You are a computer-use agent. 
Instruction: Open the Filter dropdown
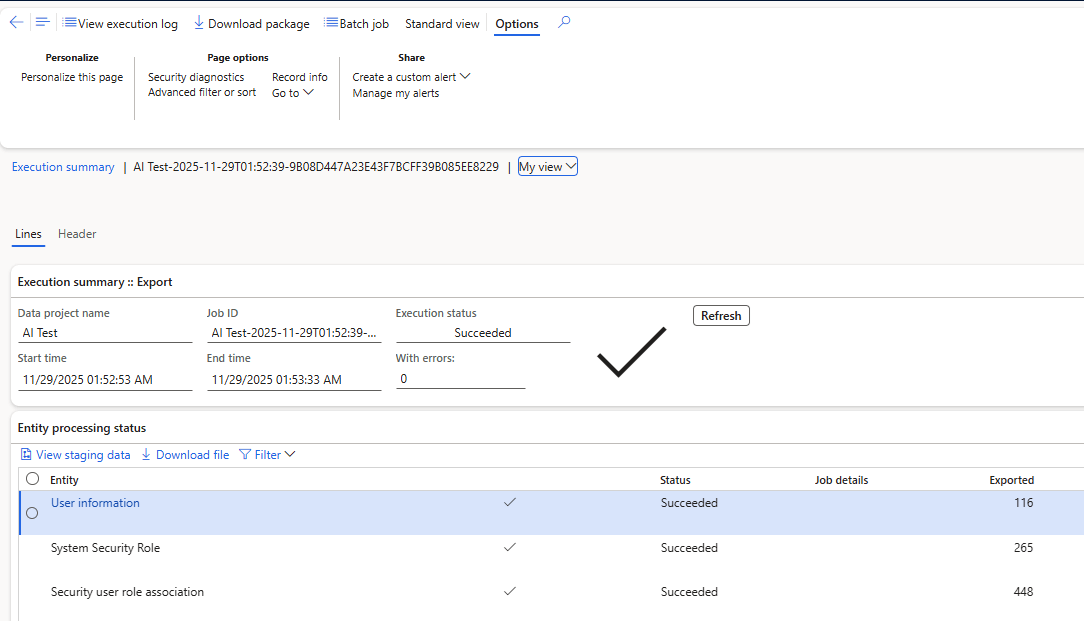point(267,455)
